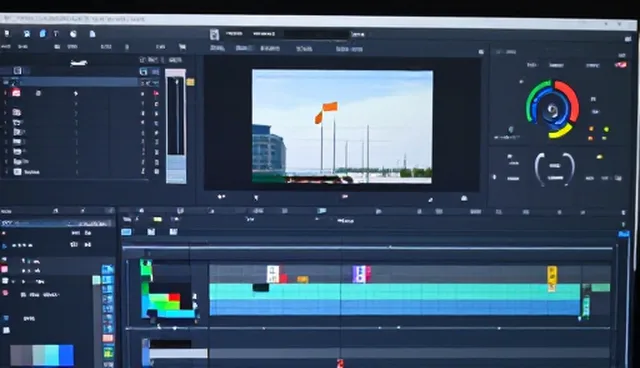This screenshot has width=640, height=368.
Task: Click the yellow-green indicator above the timeline toolbar
Action: click(x=158, y=219)
